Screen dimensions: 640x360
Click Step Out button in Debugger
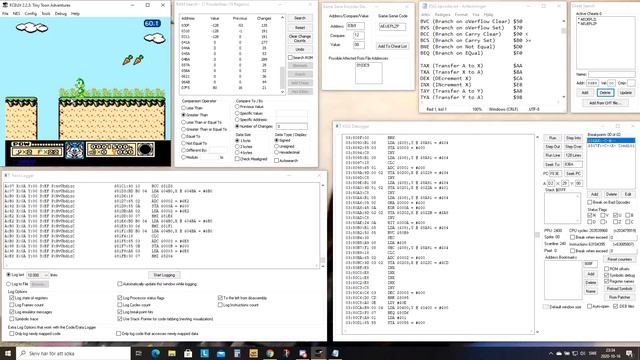[553, 147]
